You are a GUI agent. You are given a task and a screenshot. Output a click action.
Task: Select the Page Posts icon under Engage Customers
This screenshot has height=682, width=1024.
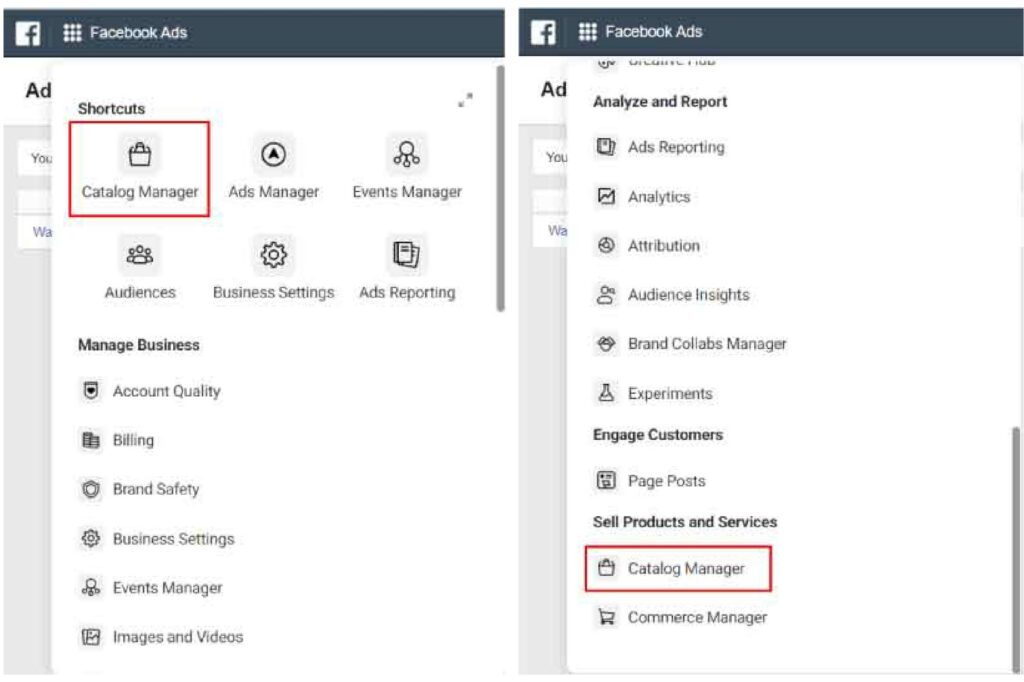607,481
